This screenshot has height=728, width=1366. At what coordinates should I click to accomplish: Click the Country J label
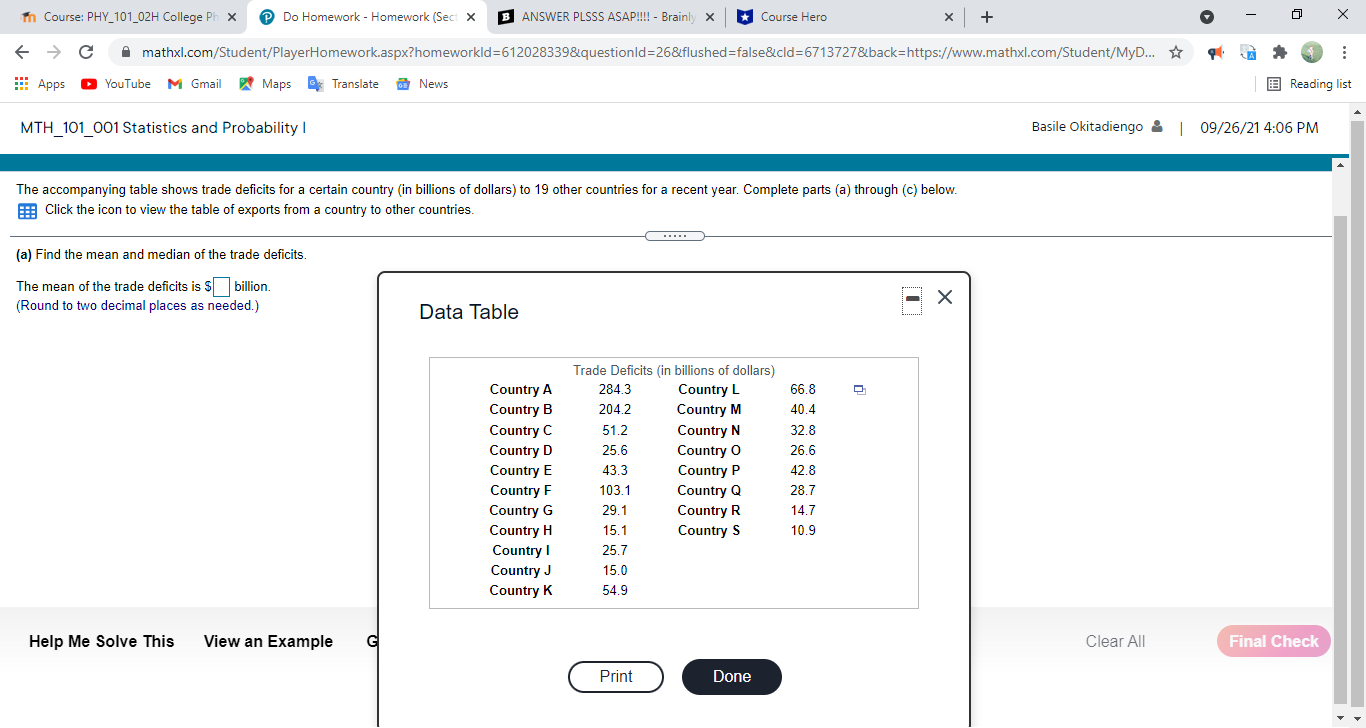[x=521, y=571]
